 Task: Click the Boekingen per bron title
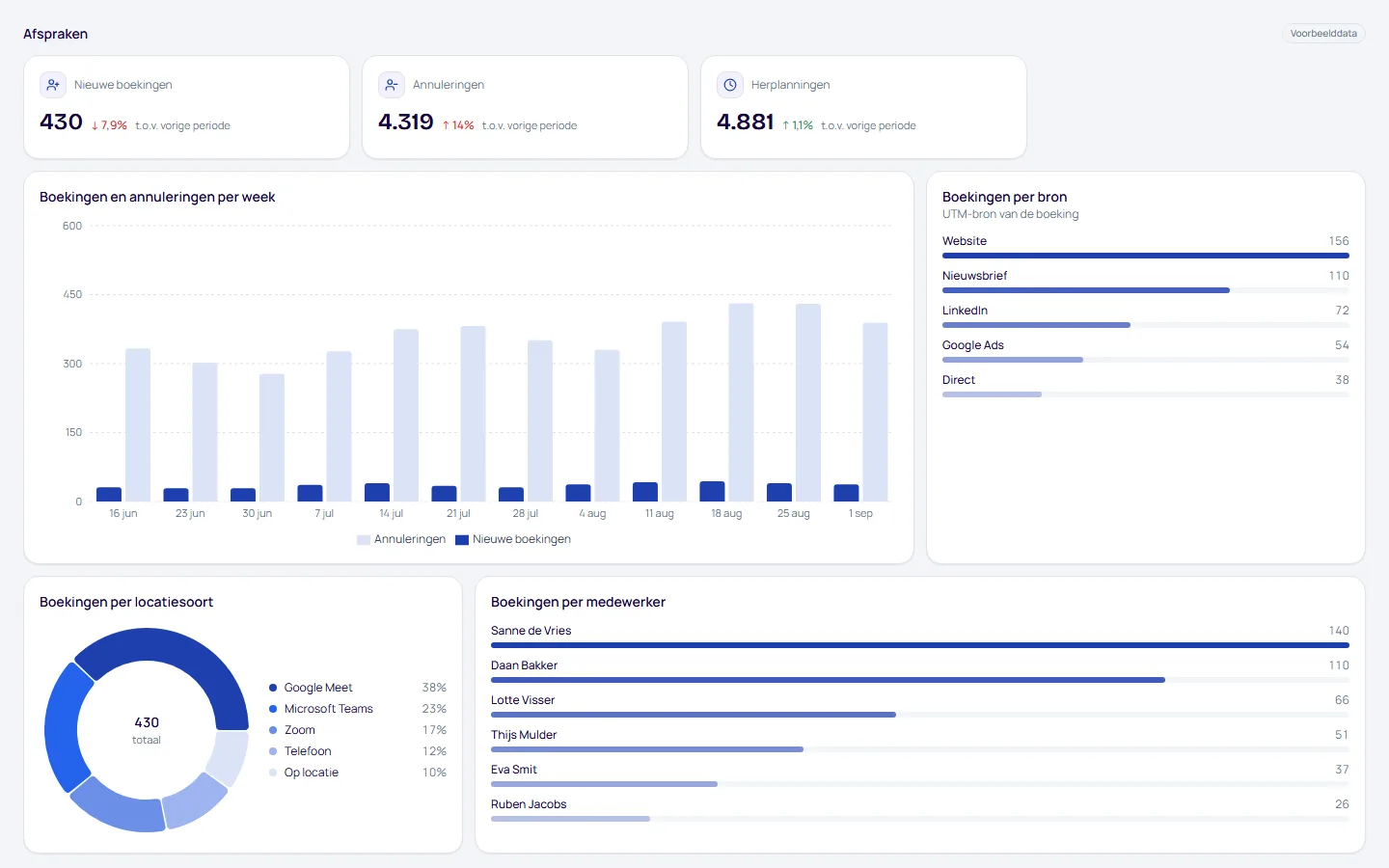click(x=1004, y=197)
